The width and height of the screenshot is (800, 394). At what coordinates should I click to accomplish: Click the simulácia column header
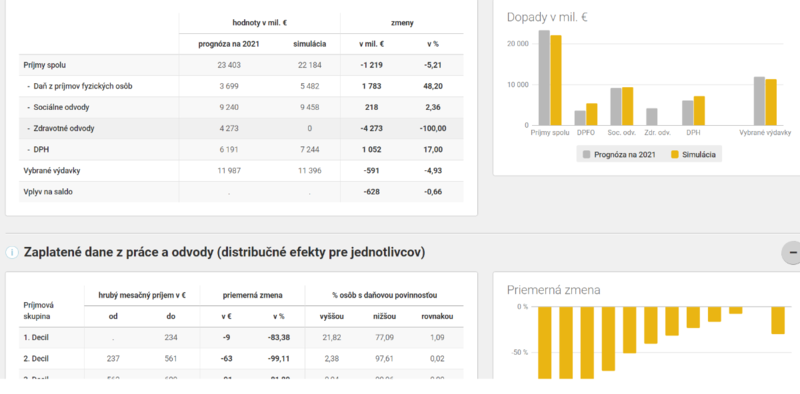pyautogui.click(x=310, y=44)
